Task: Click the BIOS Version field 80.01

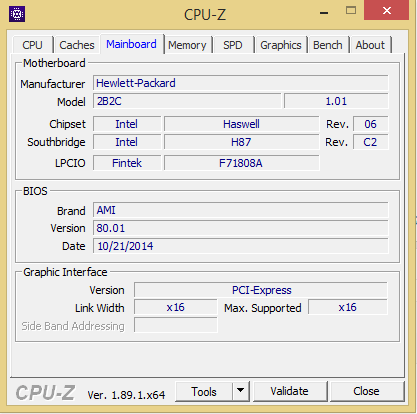Action: pos(241,228)
